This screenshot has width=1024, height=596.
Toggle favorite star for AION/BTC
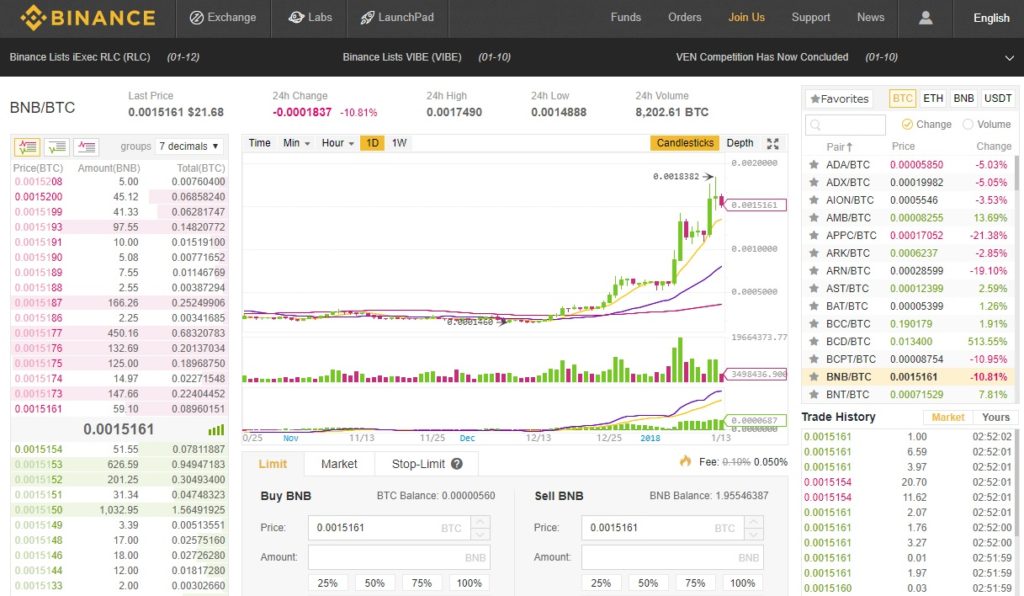[x=814, y=200]
